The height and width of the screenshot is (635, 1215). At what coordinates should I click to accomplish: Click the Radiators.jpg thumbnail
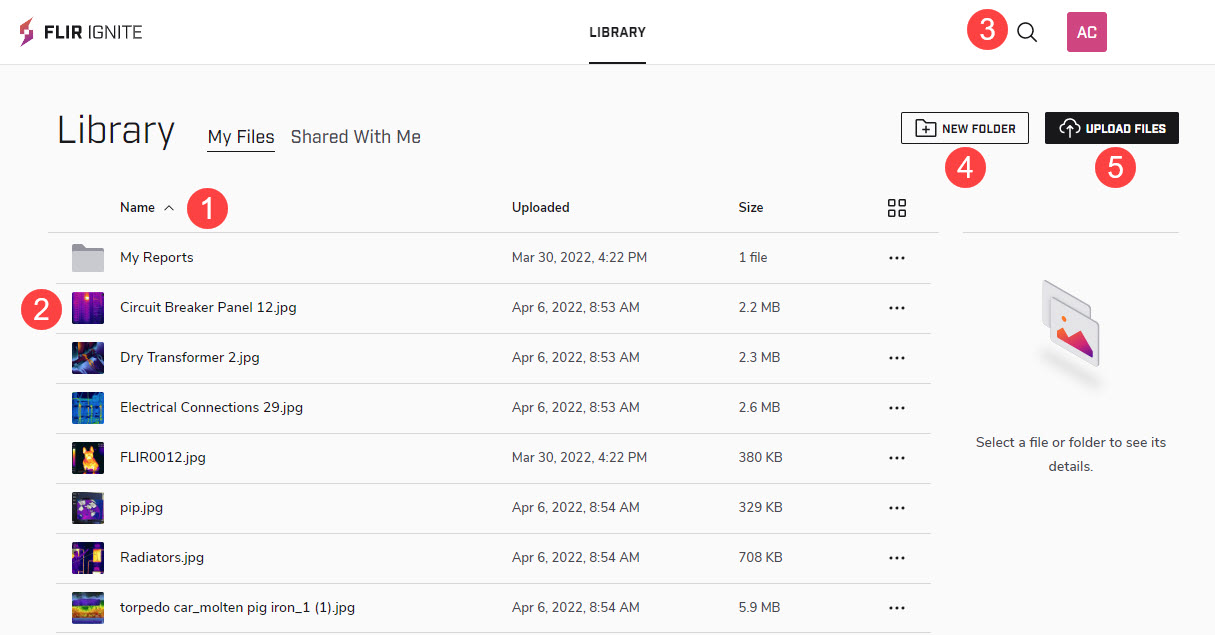(88, 558)
